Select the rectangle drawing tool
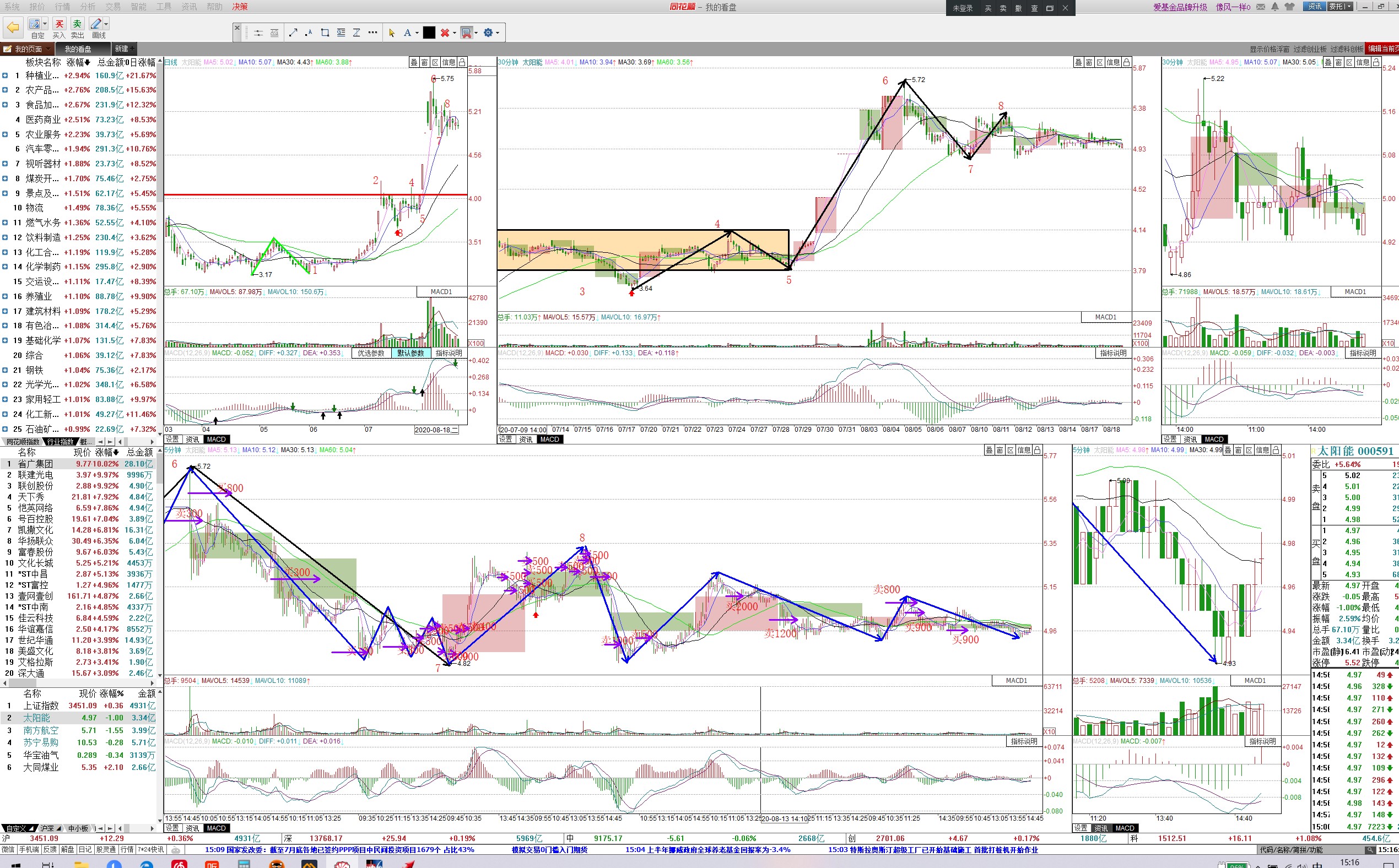 click(325, 32)
